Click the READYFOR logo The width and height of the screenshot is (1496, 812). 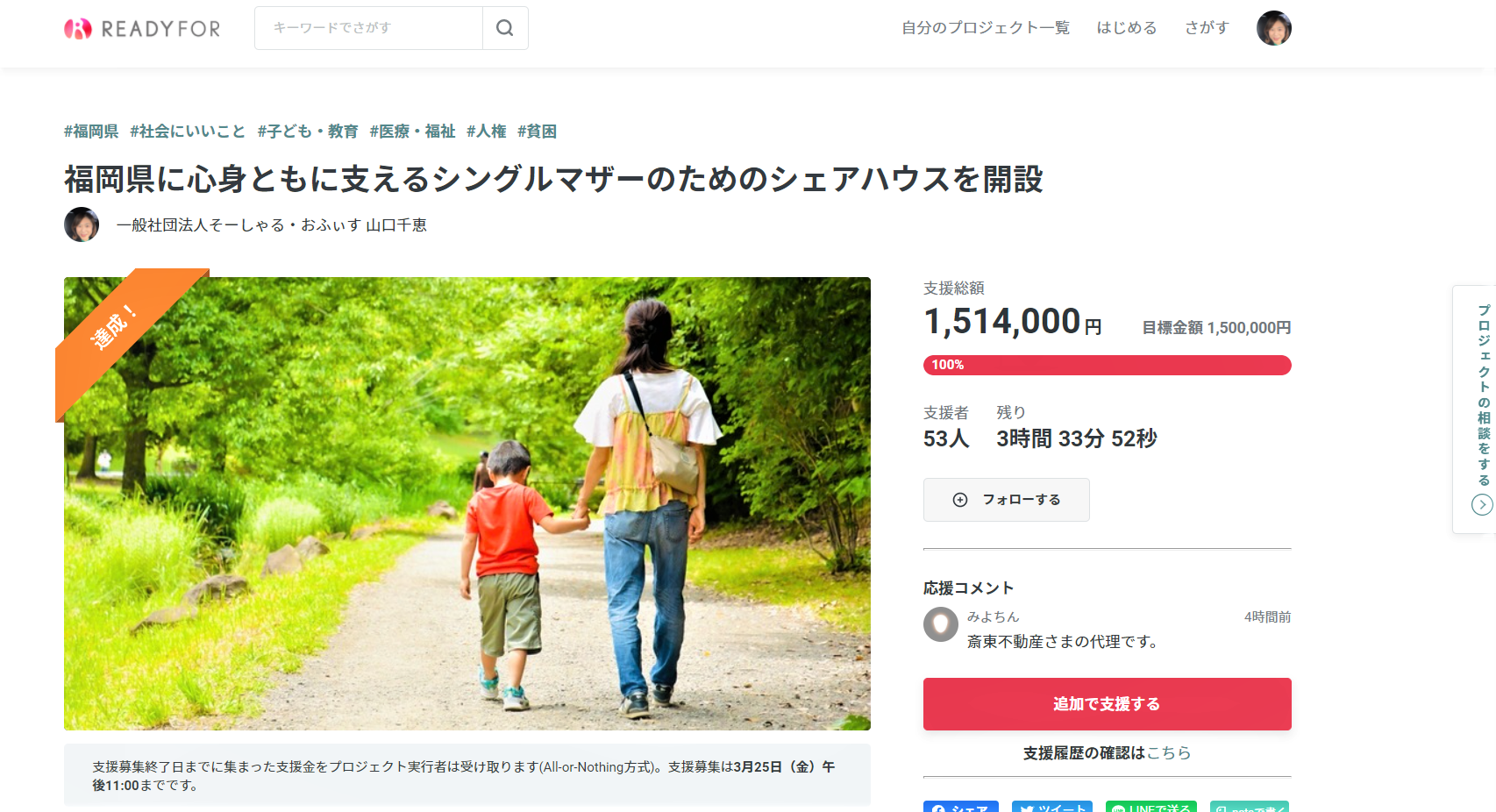(142, 29)
